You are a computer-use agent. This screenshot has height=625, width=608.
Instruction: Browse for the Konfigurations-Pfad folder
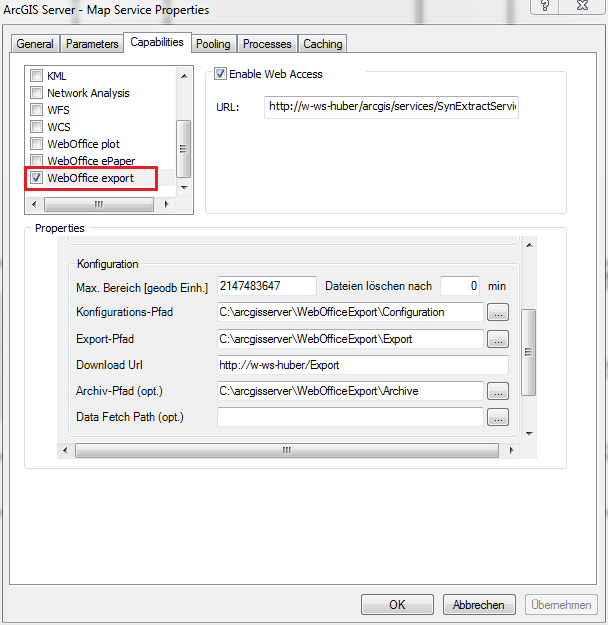[498, 312]
